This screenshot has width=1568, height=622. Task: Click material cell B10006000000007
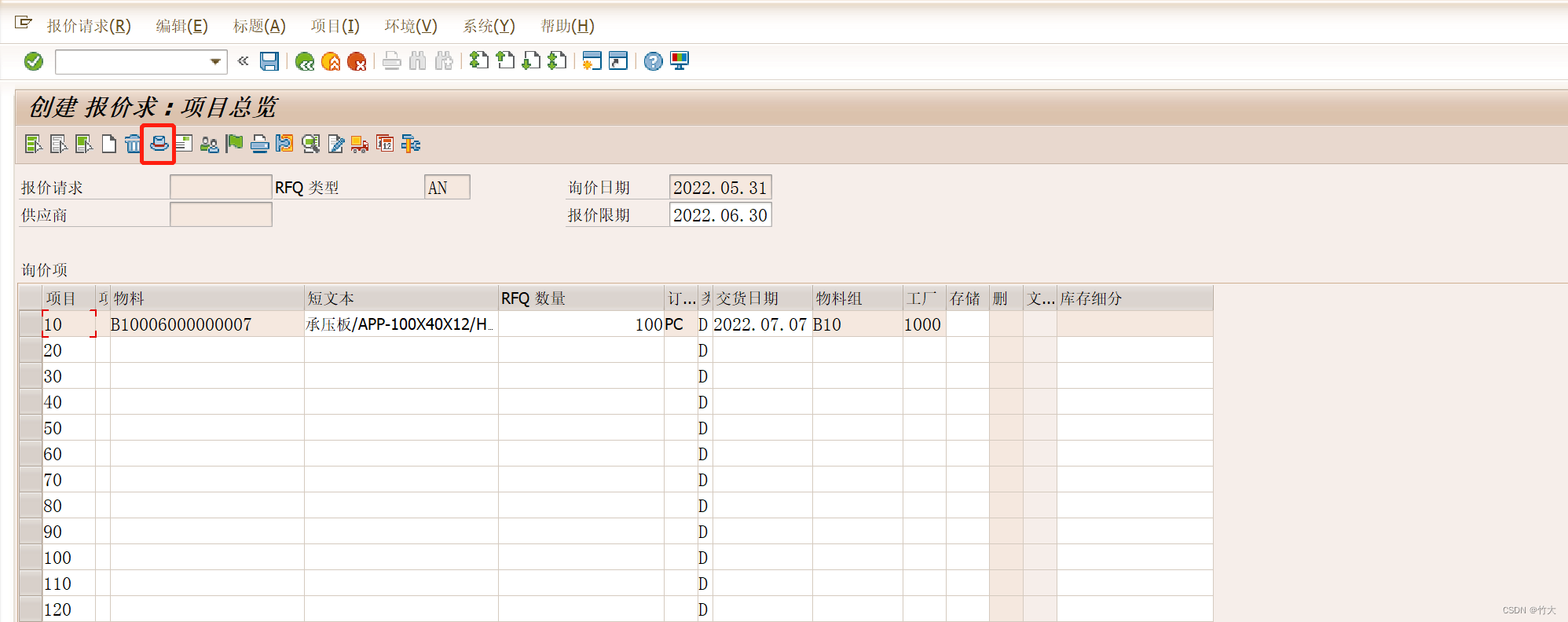(x=207, y=324)
